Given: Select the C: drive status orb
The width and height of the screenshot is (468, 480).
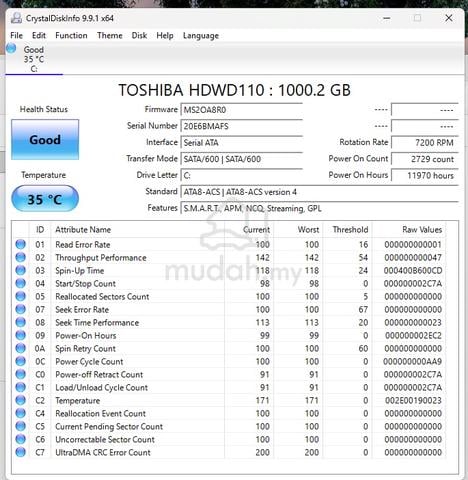Looking at the screenshot, I should (11, 48).
